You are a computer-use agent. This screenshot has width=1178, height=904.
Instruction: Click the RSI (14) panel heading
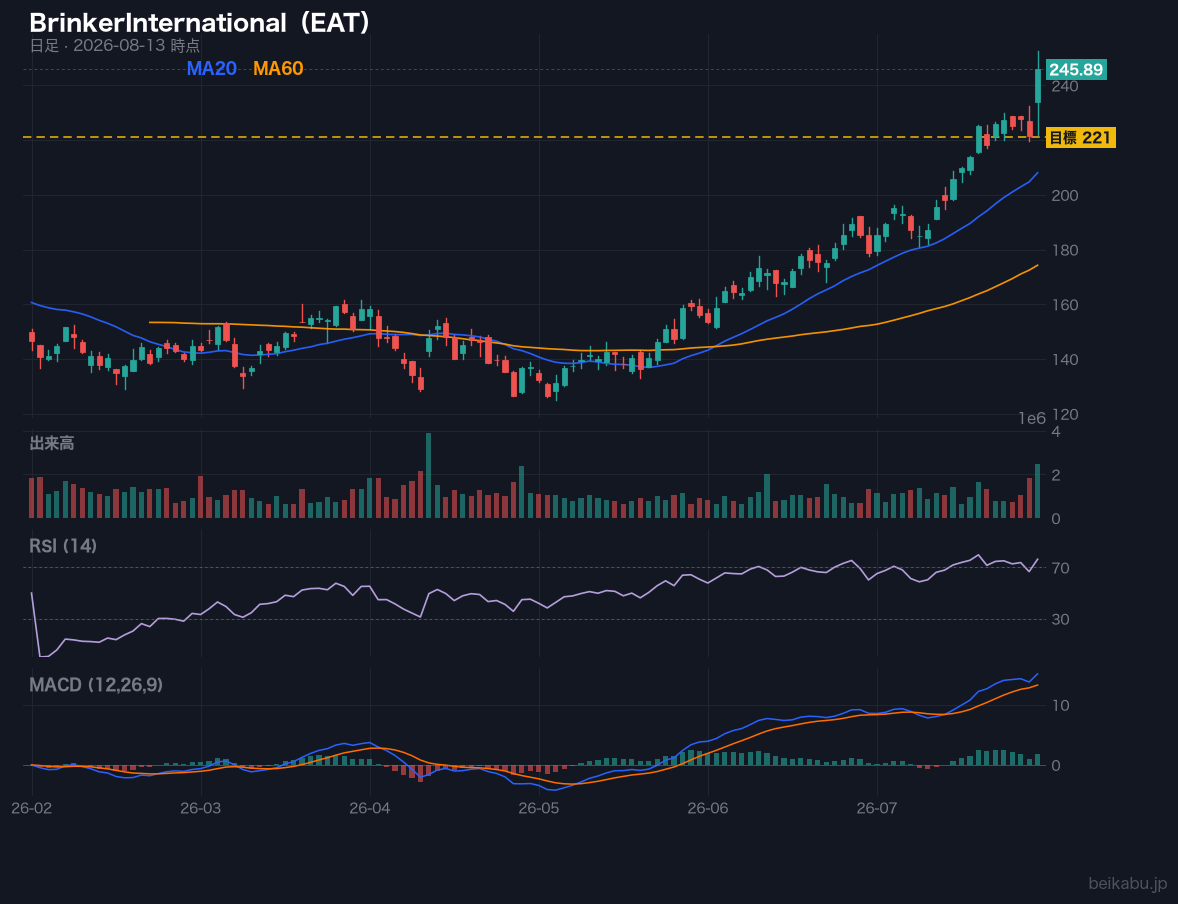click(63, 546)
